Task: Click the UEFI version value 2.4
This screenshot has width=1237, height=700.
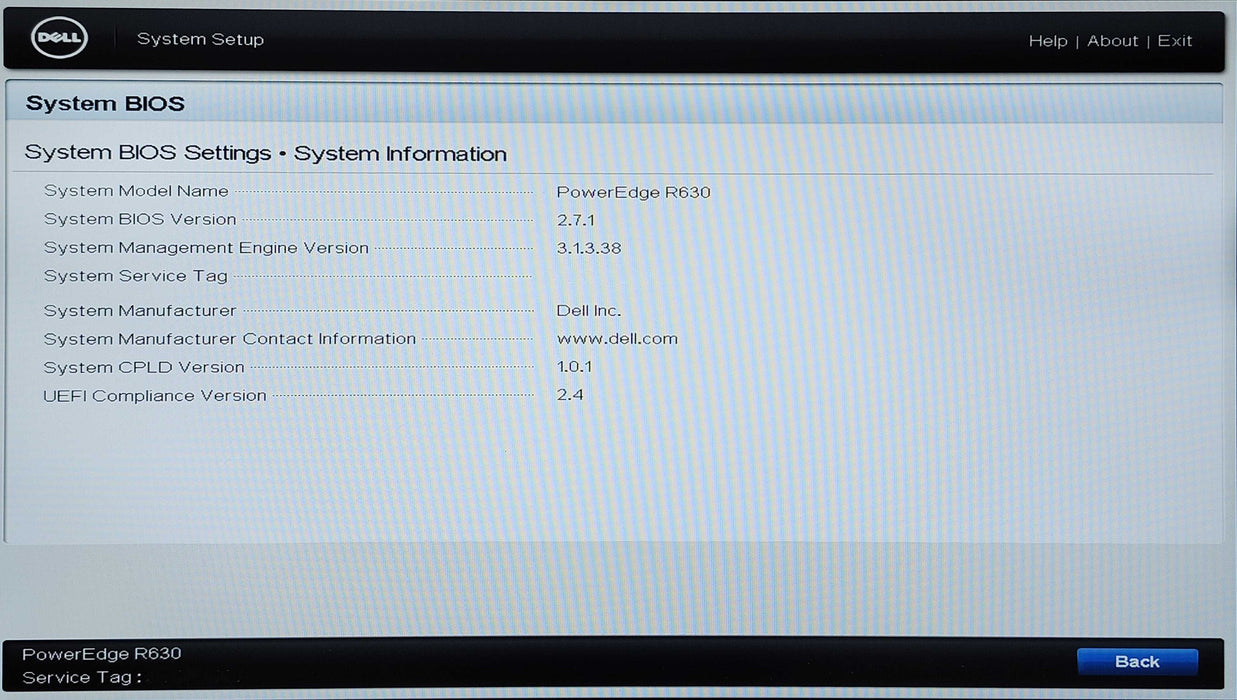Action: point(570,395)
